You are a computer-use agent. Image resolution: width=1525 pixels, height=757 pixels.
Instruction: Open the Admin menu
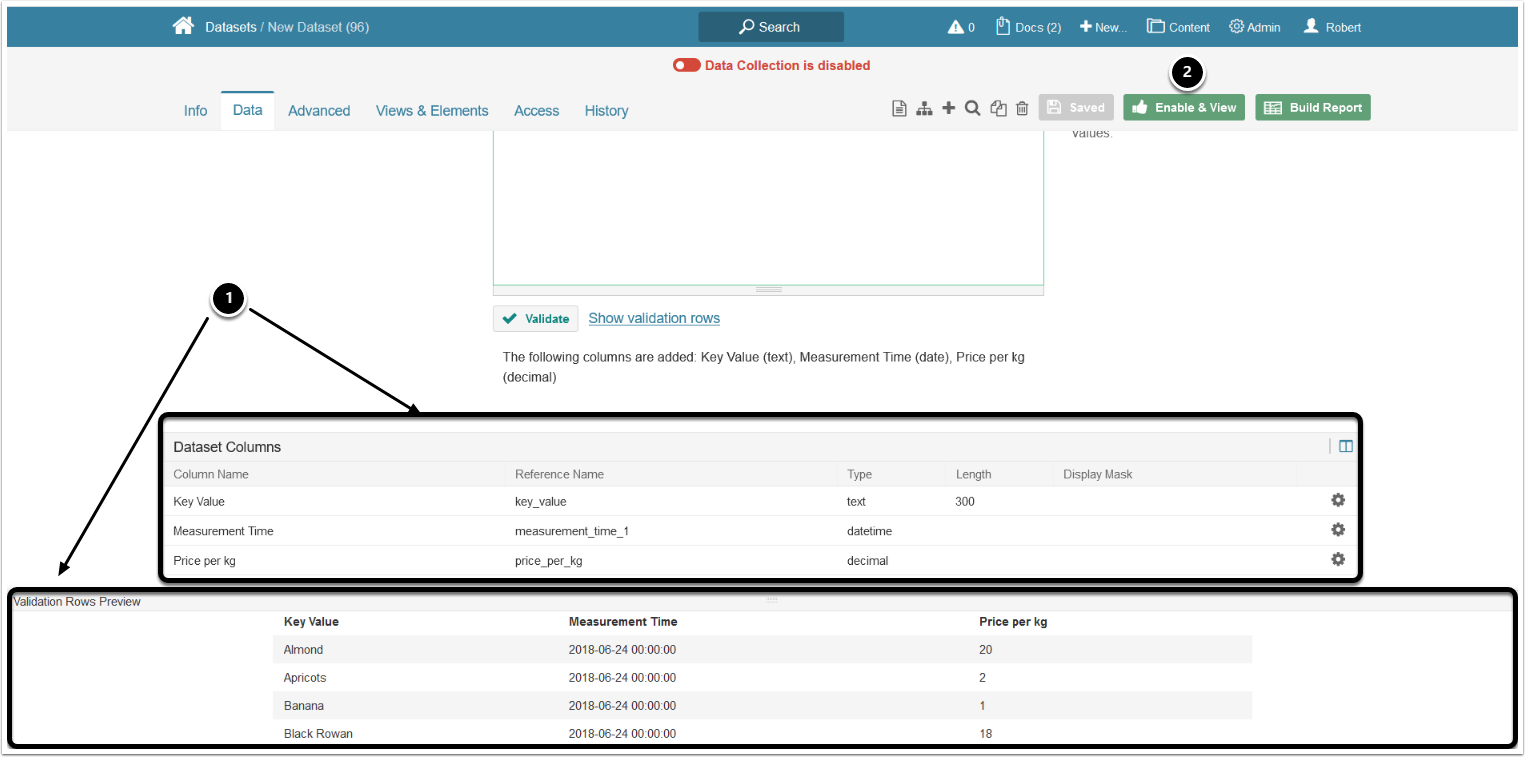[1255, 27]
